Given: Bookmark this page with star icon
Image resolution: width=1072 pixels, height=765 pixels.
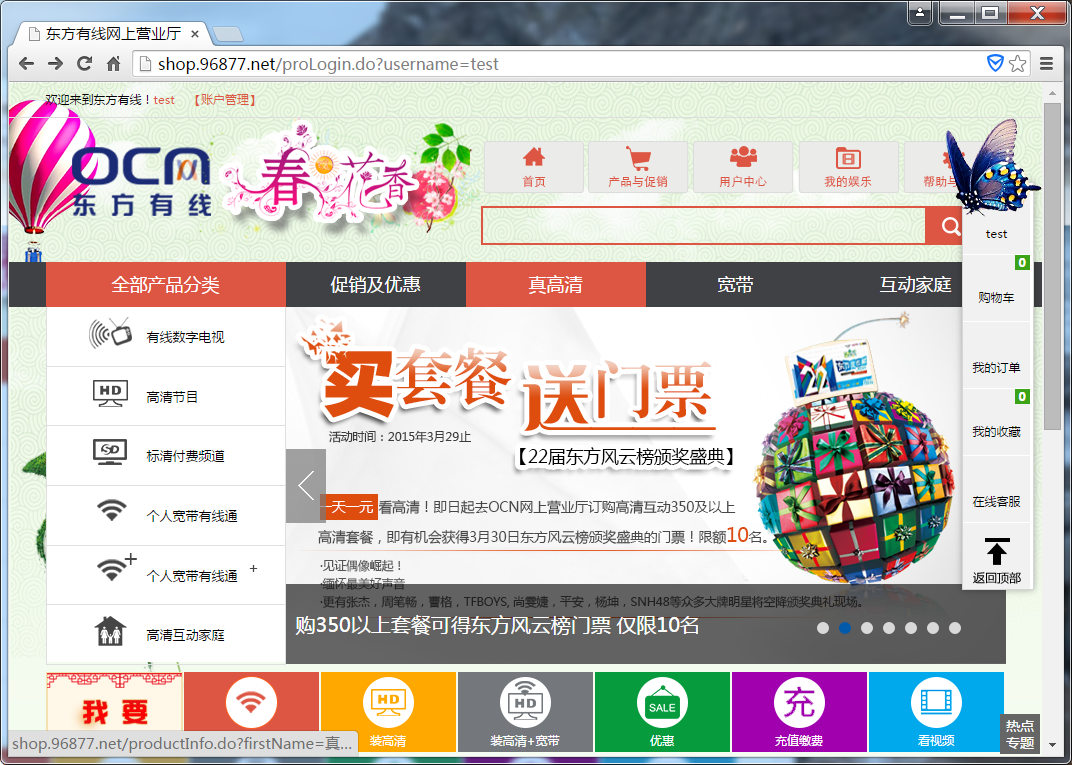Looking at the screenshot, I should tap(1017, 64).
